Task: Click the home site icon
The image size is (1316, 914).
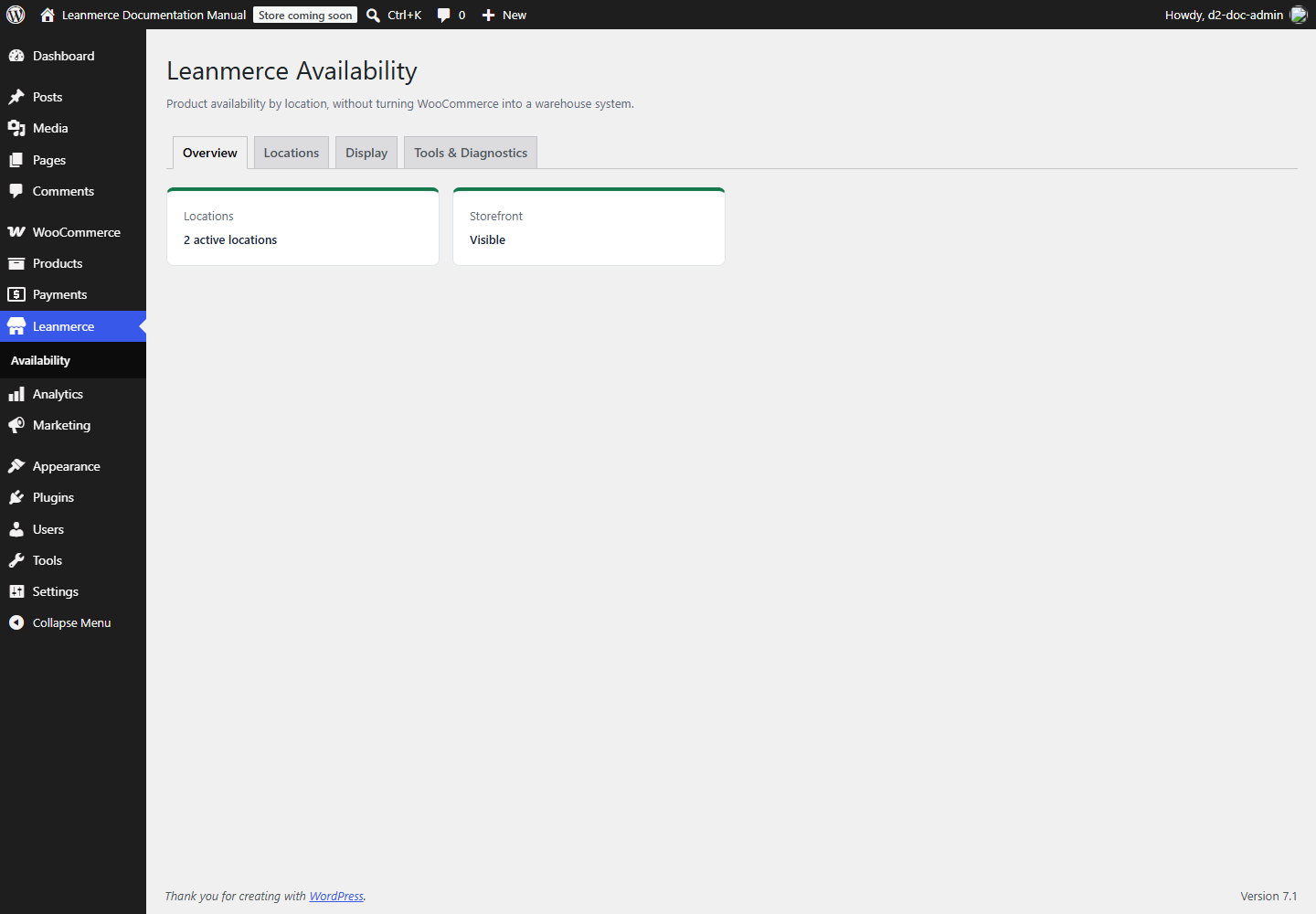Action: pyautogui.click(x=48, y=15)
